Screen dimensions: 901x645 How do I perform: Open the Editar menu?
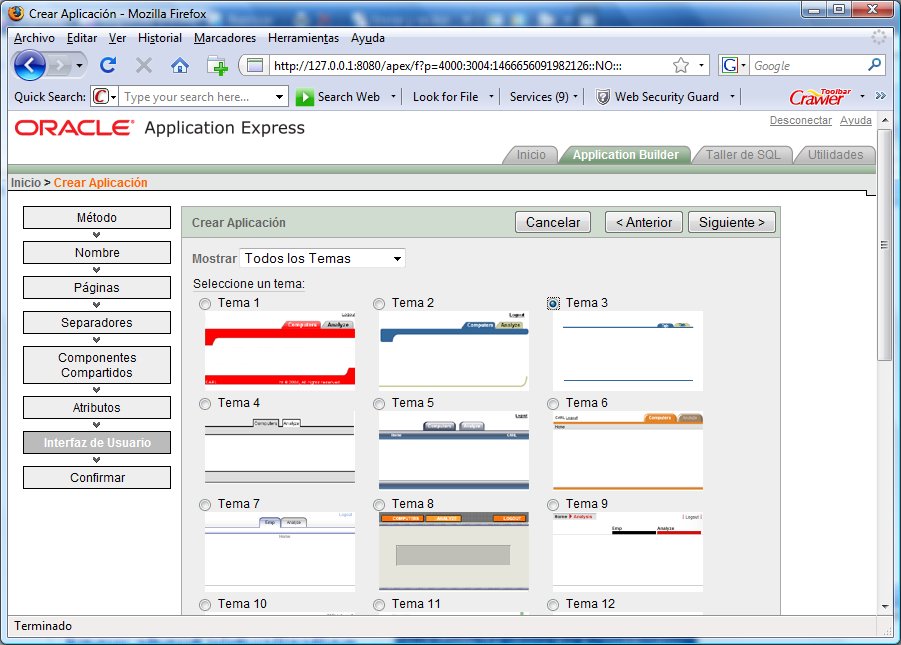pos(82,38)
